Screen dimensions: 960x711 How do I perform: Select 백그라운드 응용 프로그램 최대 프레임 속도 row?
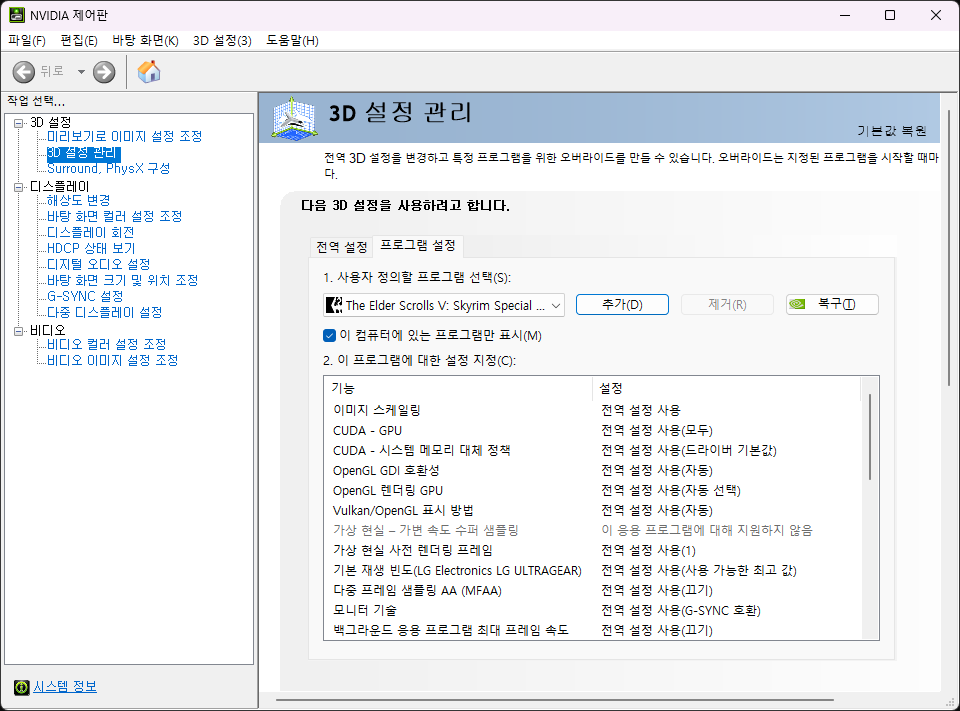593,630
